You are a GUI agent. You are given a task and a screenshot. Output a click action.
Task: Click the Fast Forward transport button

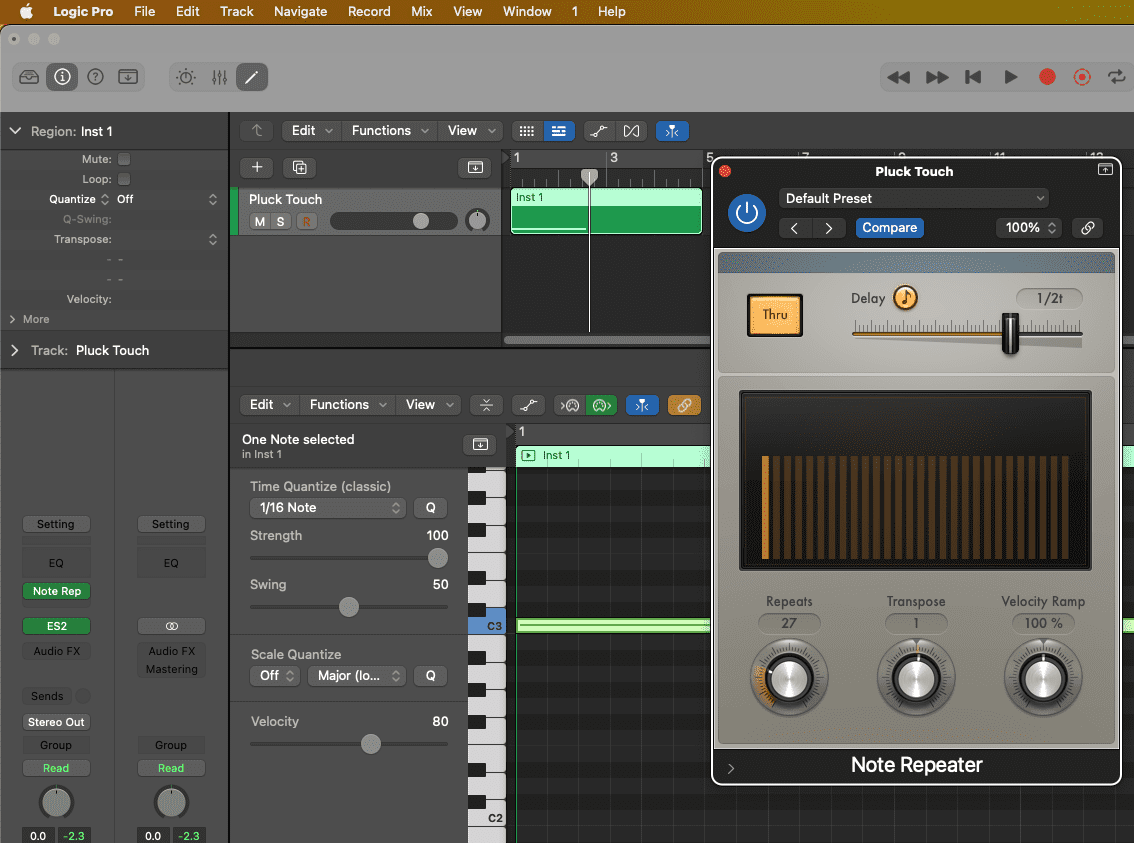click(937, 77)
